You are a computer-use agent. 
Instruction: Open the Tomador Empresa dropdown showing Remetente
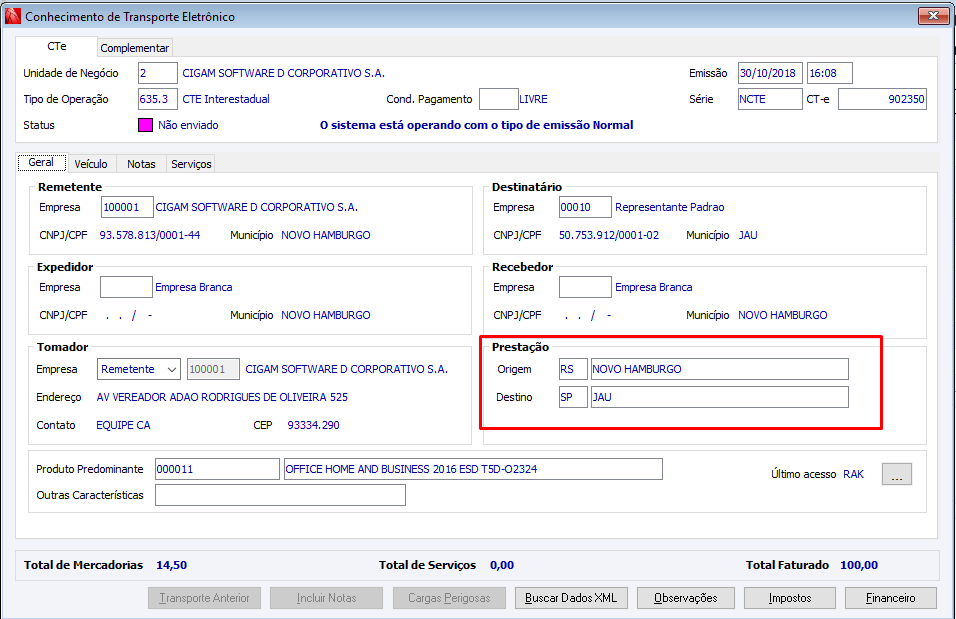138,369
